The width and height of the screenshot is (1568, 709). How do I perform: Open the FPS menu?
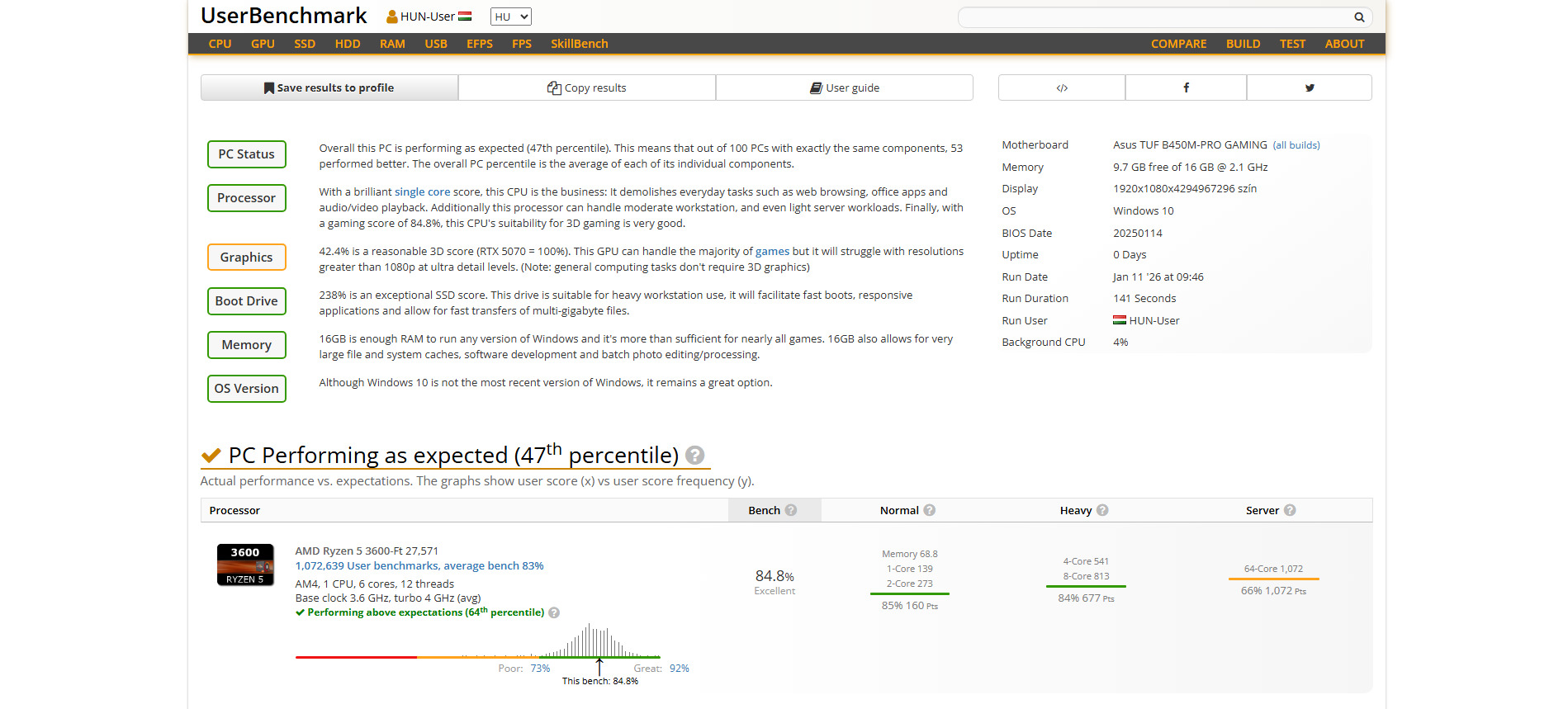point(522,44)
